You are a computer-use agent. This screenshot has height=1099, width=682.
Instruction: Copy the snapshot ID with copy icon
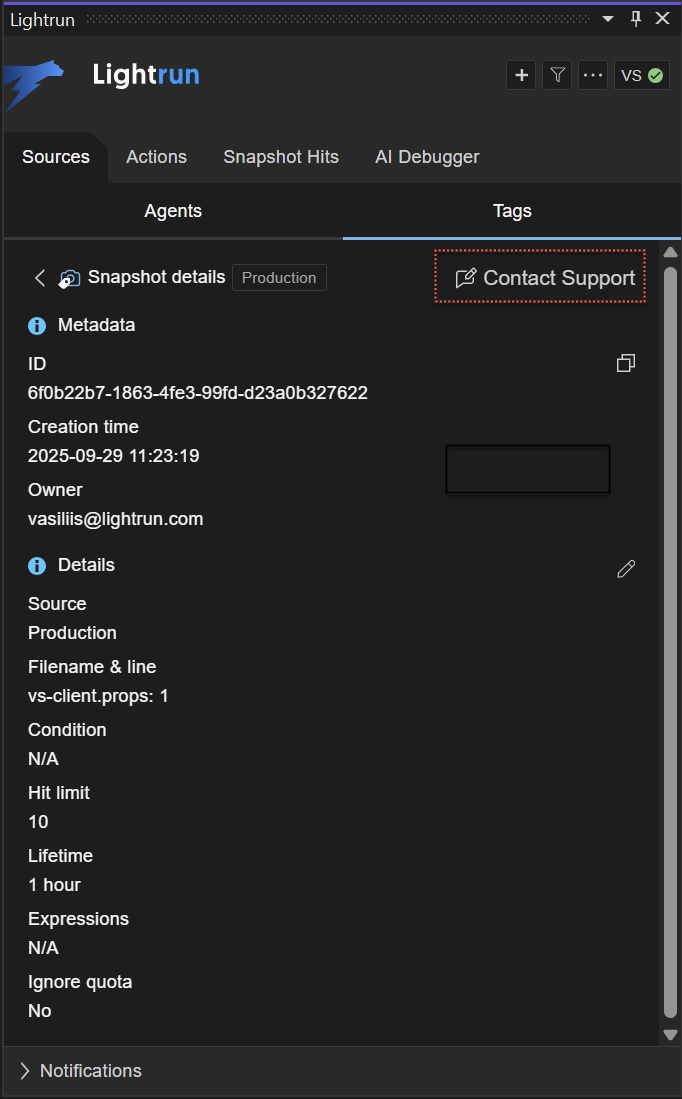pyautogui.click(x=626, y=364)
